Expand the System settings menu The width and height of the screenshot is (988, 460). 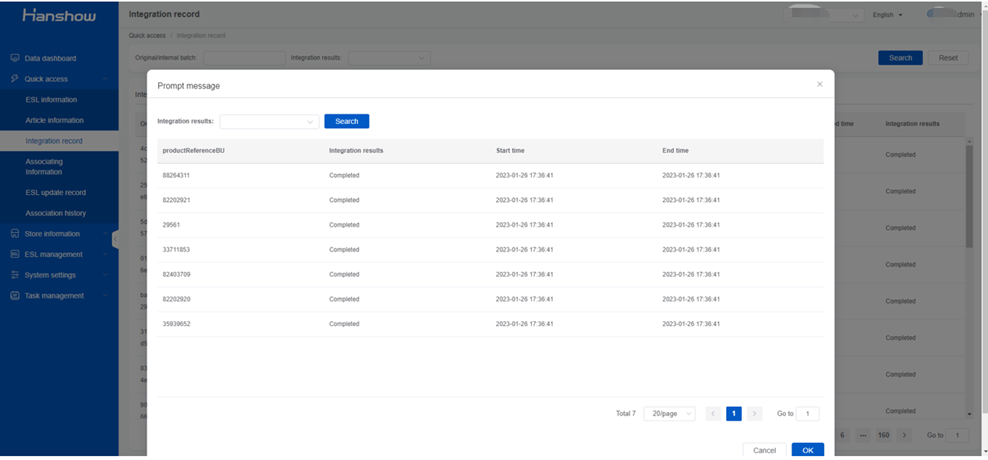tap(105, 275)
